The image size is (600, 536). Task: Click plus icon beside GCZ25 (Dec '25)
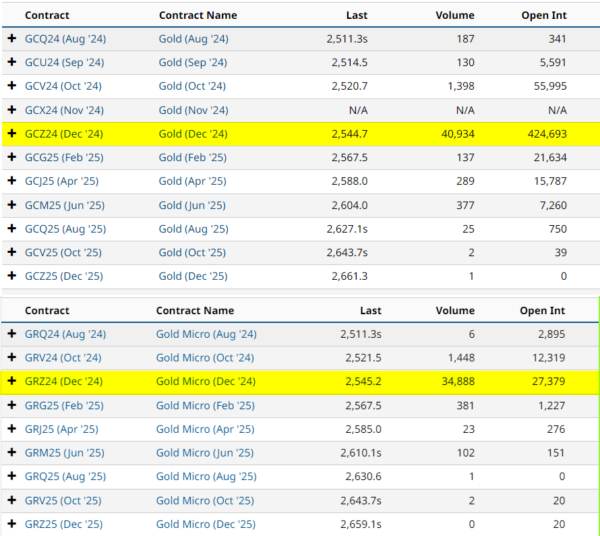[12, 276]
